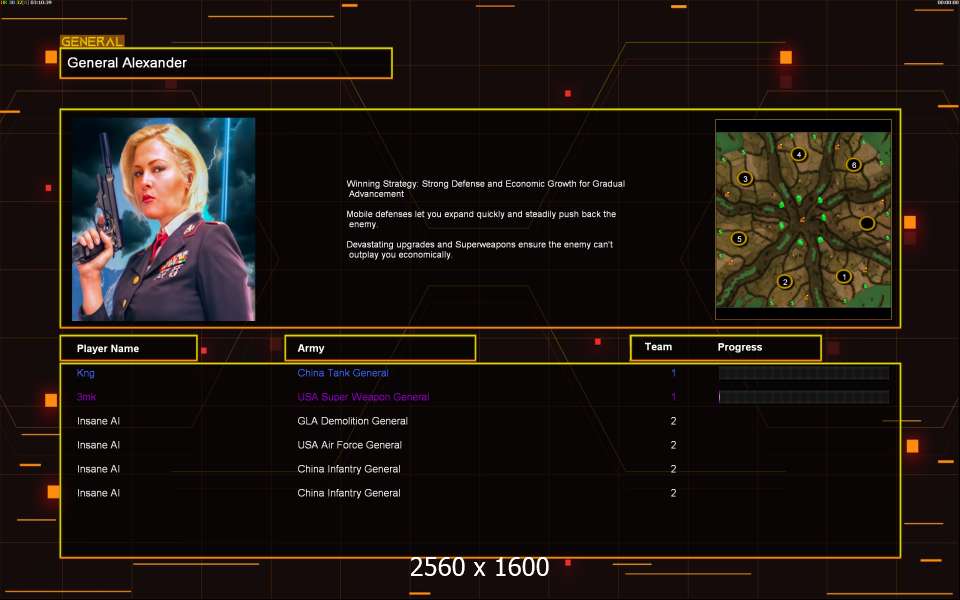This screenshot has width=960, height=600.
Task: Click Kng's loading progress bar
Action: (x=804, y=373)
